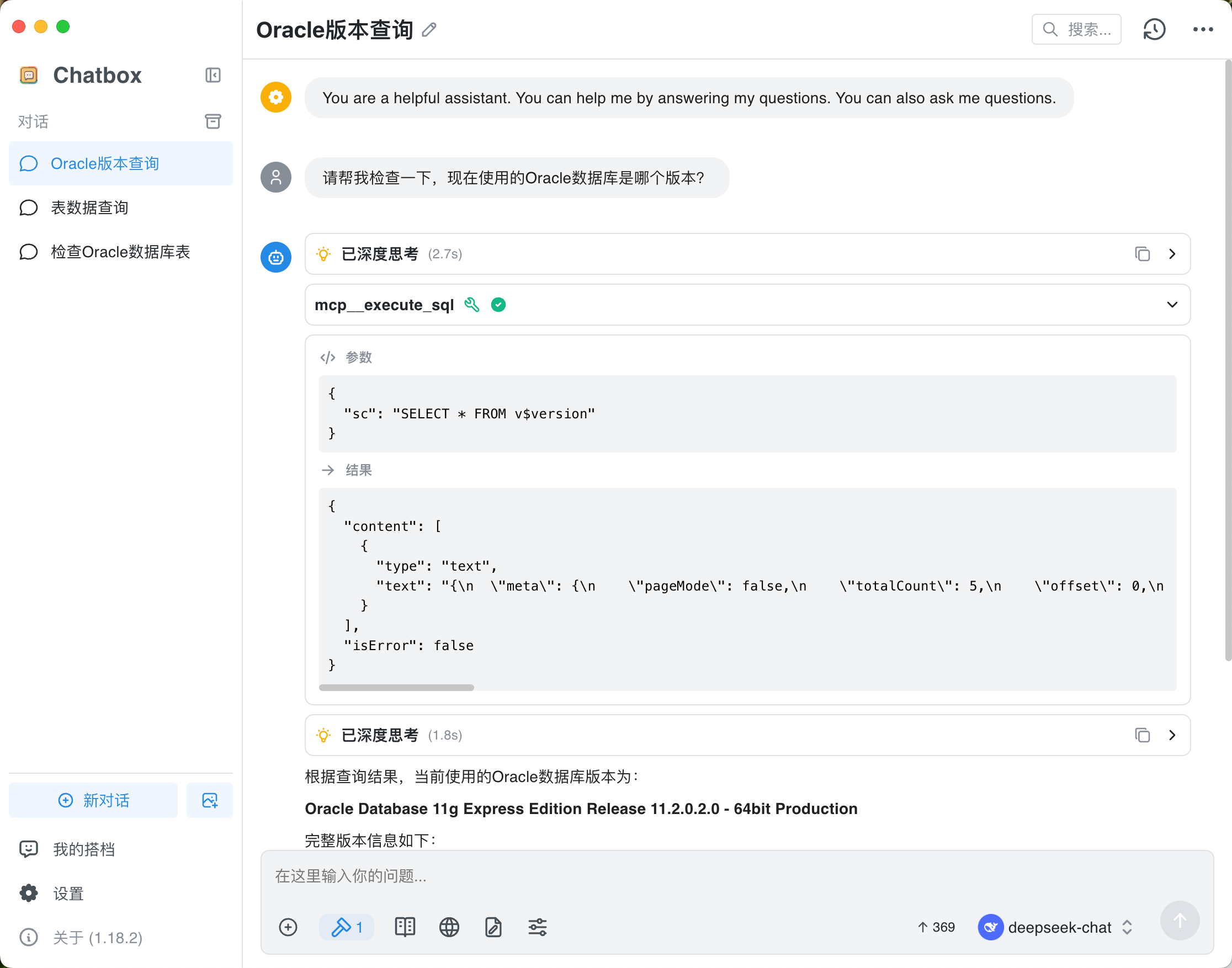
Task: Create a new image conversation
Action: pos(210,800)
